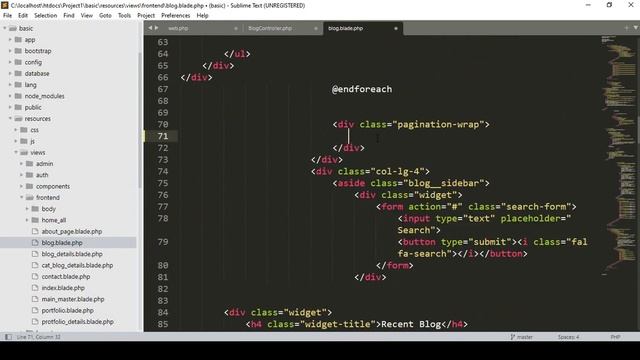The height and width of the screenshot is (360, 640).
Task: Expand the auth folder
Action: click(x=22, y=175)
